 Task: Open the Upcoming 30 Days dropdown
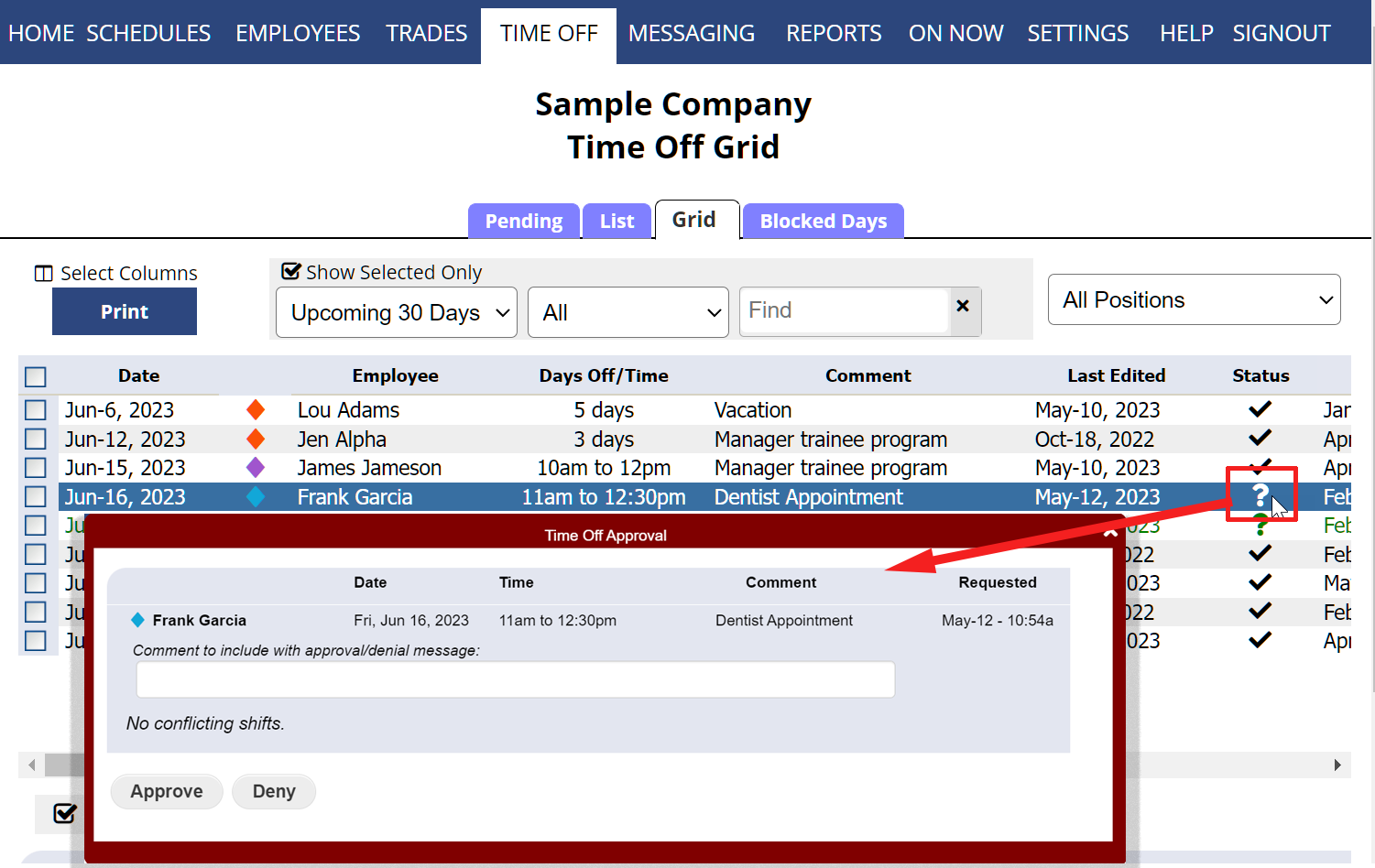pyautogui.click(x=397, y=312)
